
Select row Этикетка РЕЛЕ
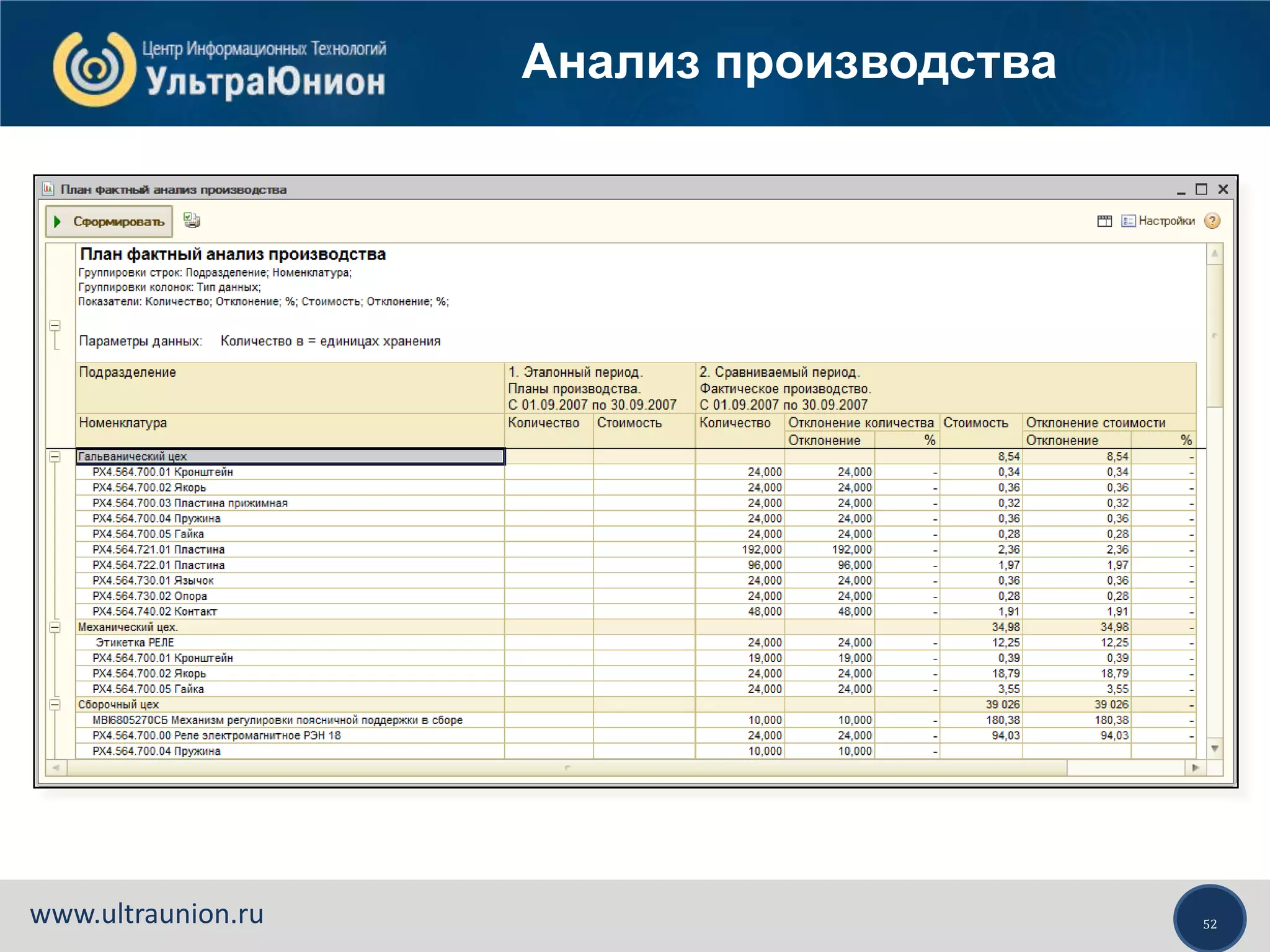click(x=290, y=643)
